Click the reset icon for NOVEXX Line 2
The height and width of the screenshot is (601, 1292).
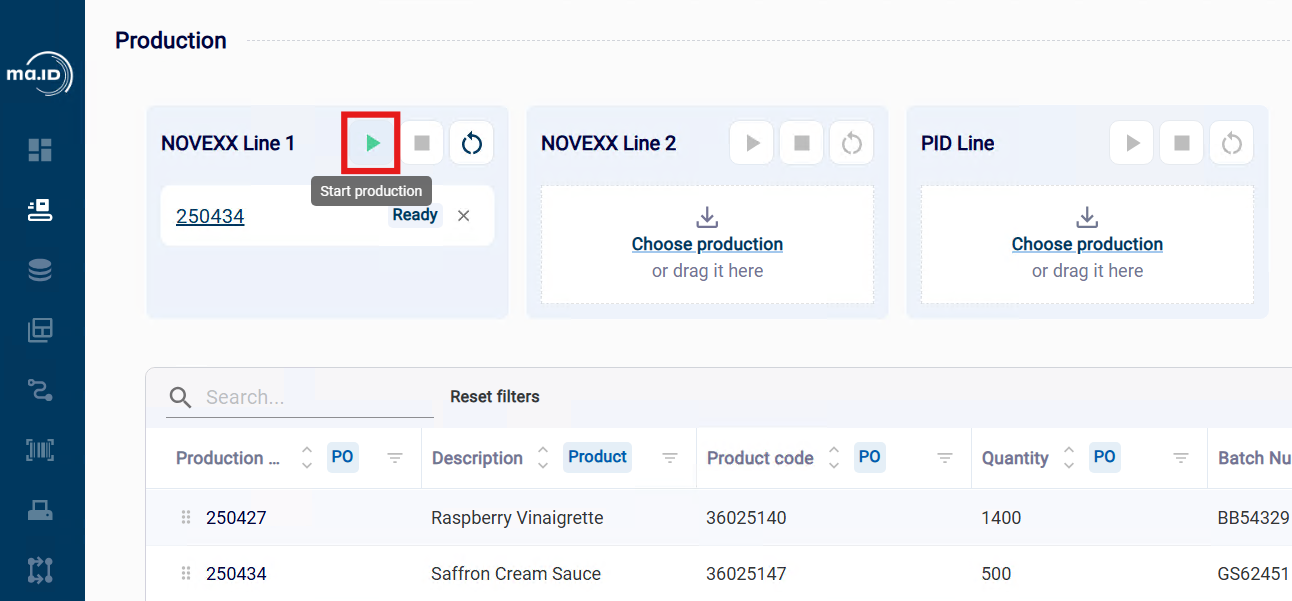tap(852, 143)
